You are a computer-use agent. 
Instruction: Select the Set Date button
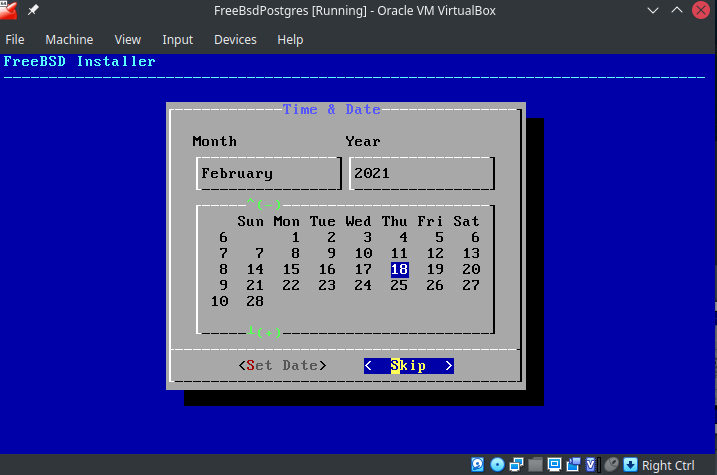coord(282,365)
